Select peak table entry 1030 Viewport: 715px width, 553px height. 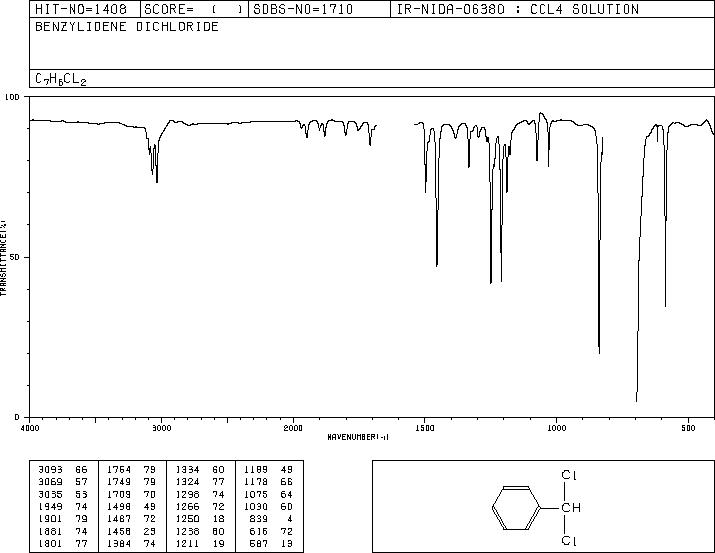[x=256, y=506]
